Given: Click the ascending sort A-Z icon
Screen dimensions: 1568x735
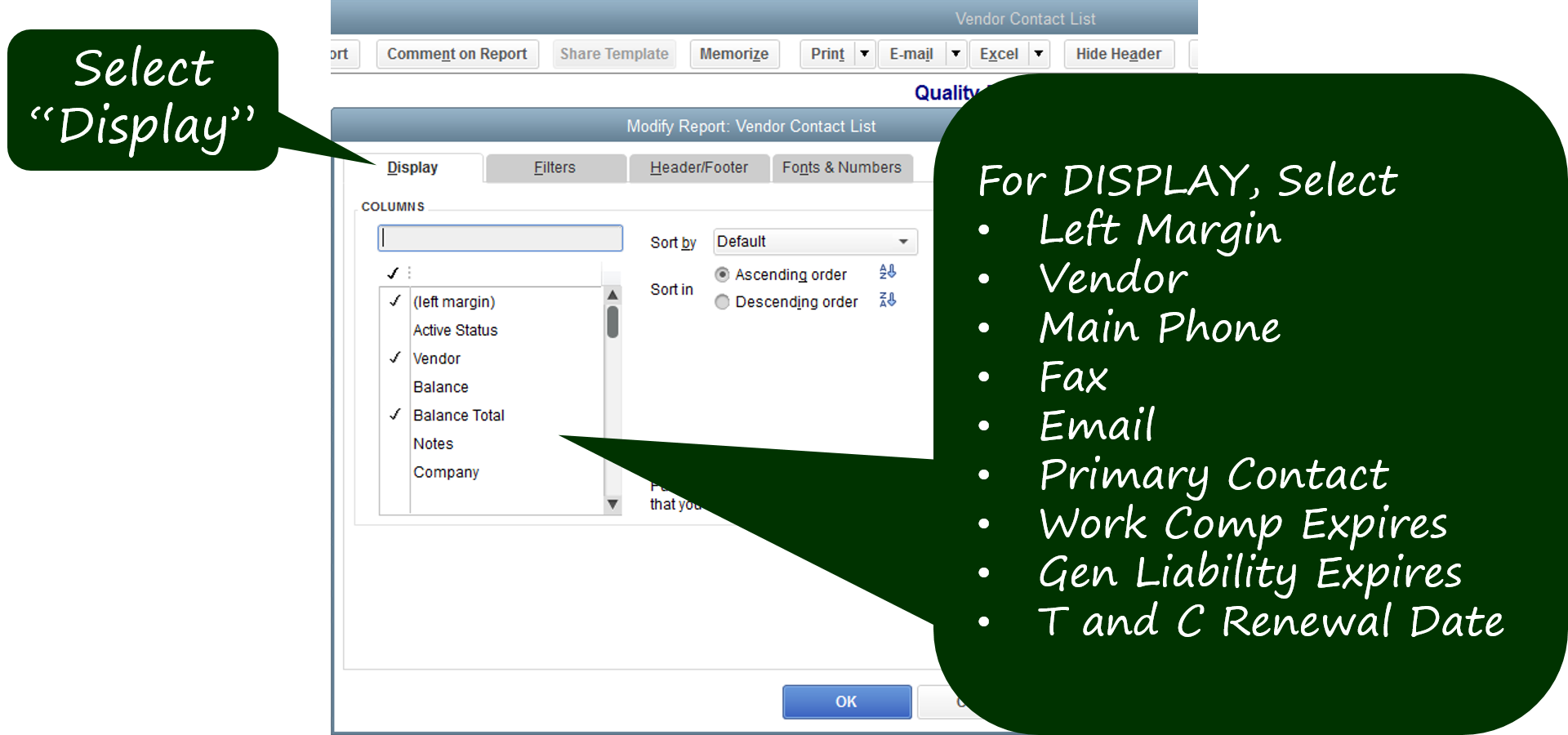Looking at the screenshot, I should [888, 272].
